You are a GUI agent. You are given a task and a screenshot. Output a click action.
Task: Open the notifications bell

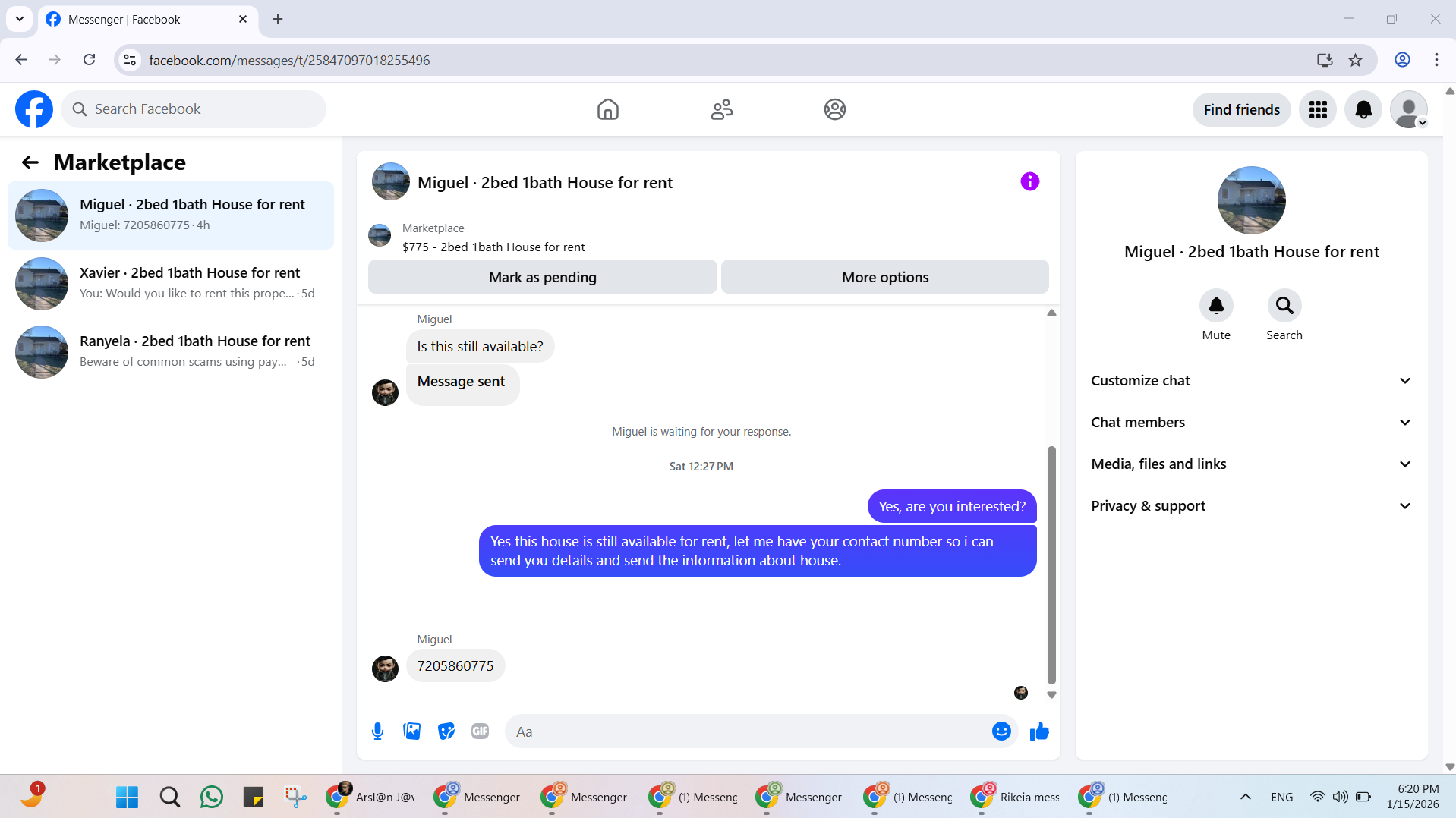[1363, 110]
